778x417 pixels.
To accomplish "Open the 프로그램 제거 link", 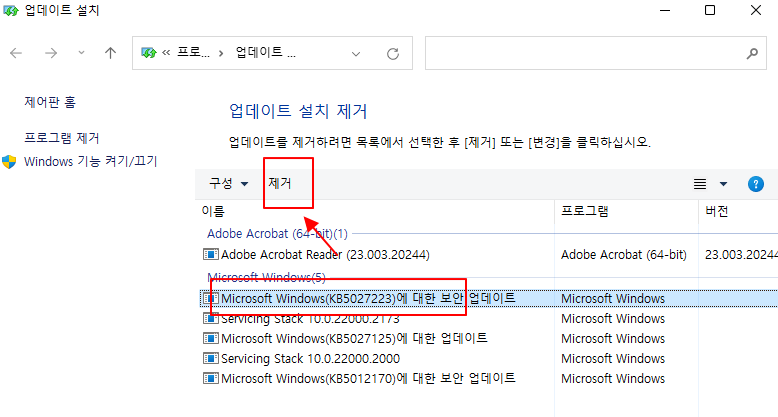I will tap(62, 138).
